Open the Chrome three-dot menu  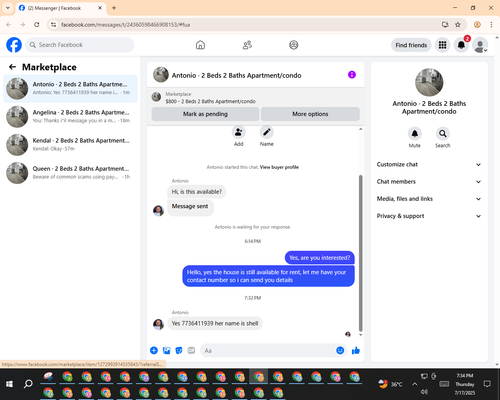coord(491,25)
